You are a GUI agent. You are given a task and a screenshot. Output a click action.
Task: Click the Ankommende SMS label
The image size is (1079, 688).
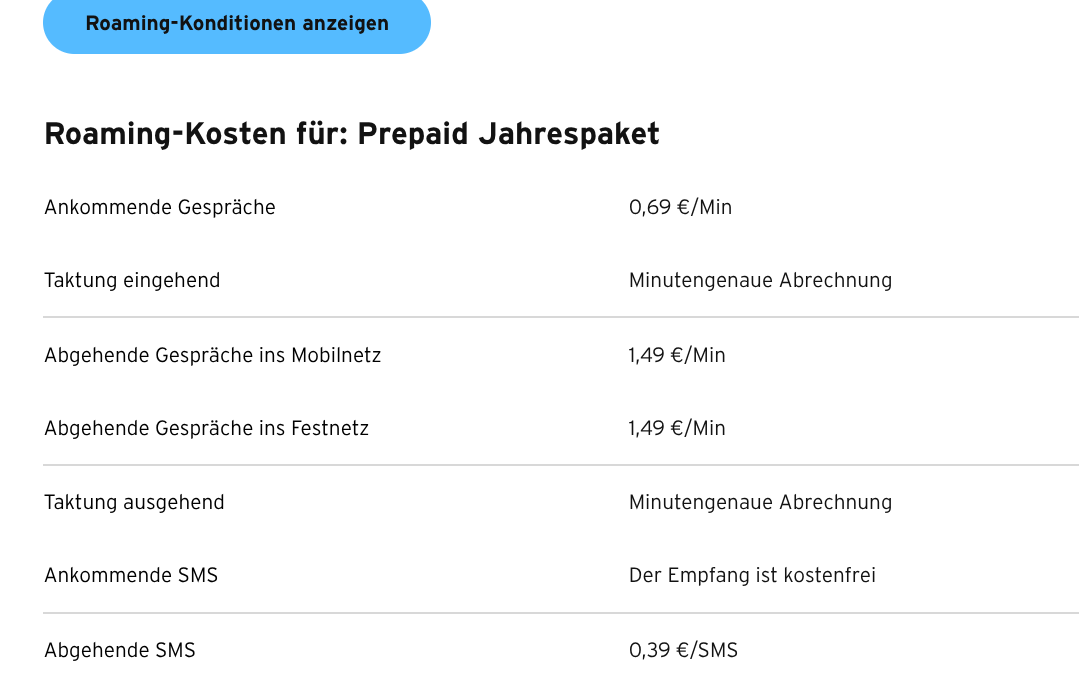[x=131, y=575]
